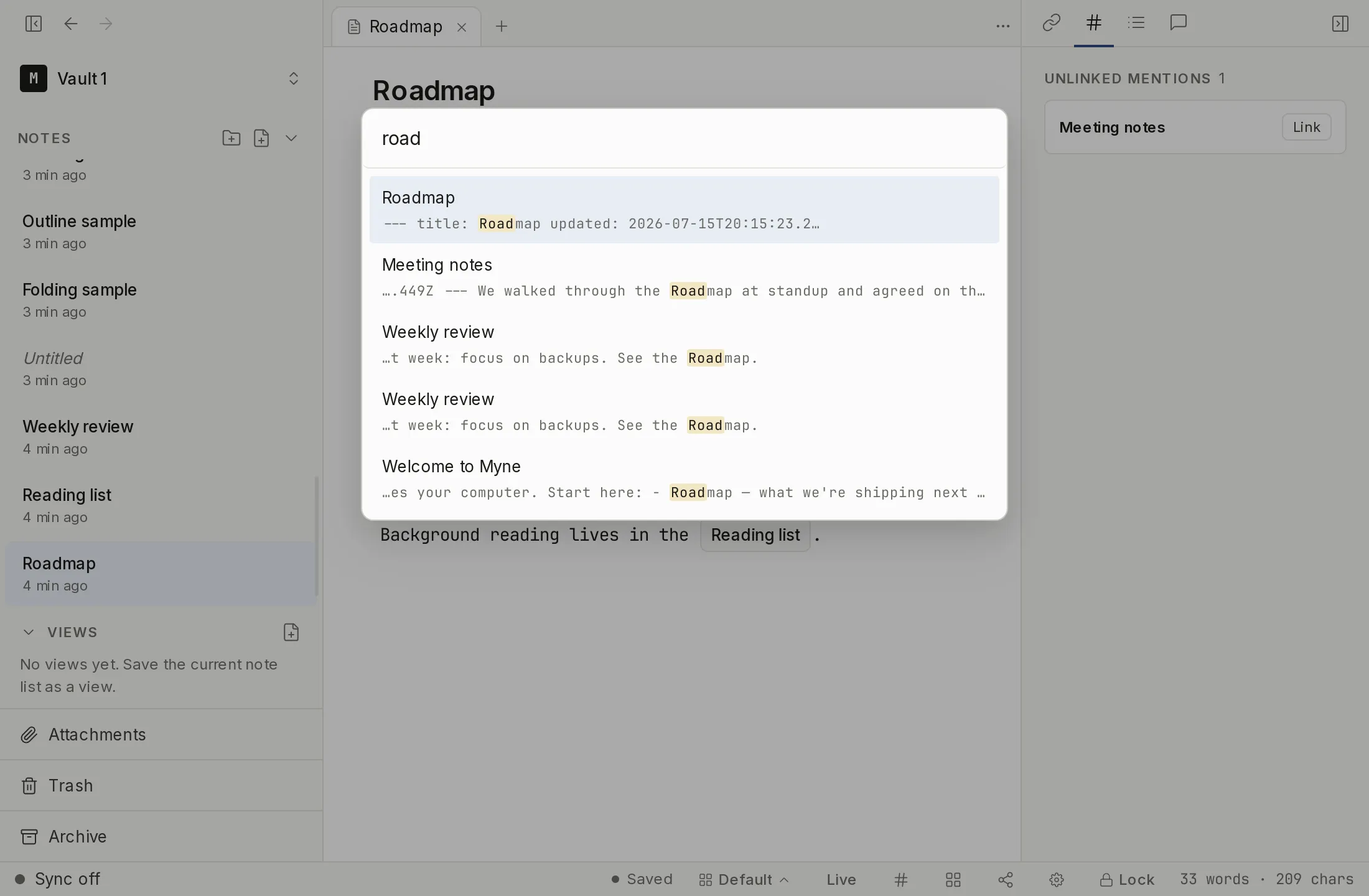Create a new folder in Notes
Viewport: 1369px width, 896px height.
click(231, 138)
